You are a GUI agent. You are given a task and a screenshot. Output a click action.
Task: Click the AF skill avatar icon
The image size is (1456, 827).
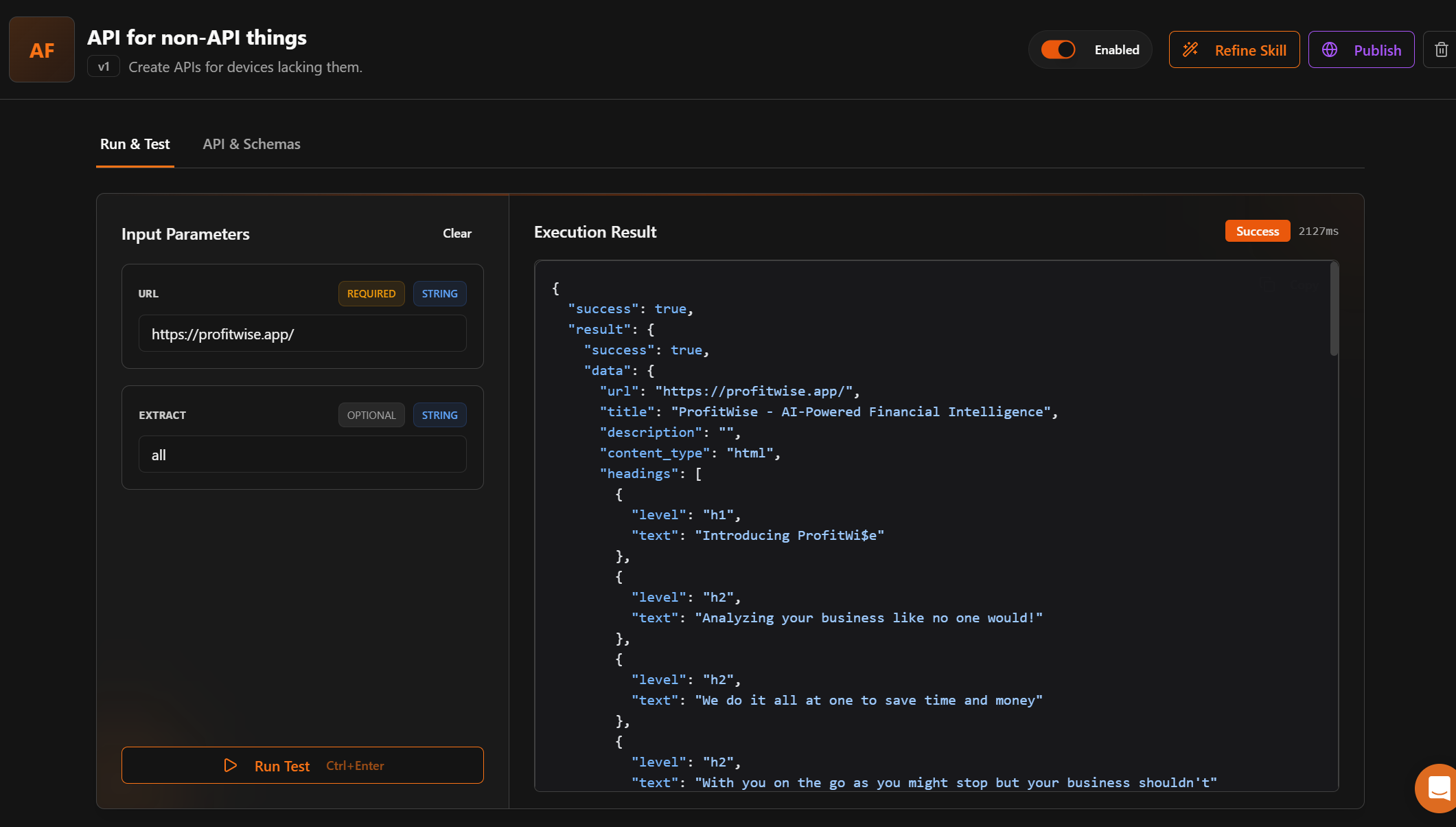pyautogui.click(x=42, y=49)
